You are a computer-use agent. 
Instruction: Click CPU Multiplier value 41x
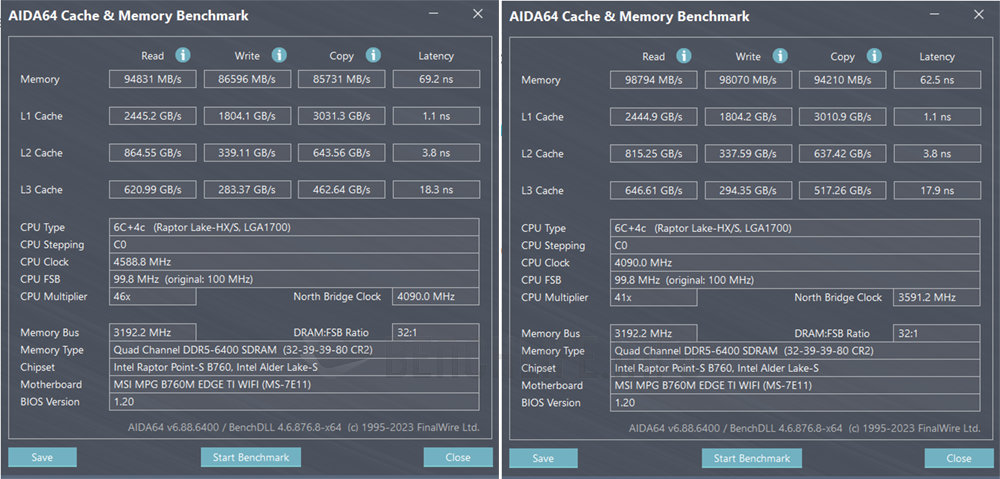[653, 297]
